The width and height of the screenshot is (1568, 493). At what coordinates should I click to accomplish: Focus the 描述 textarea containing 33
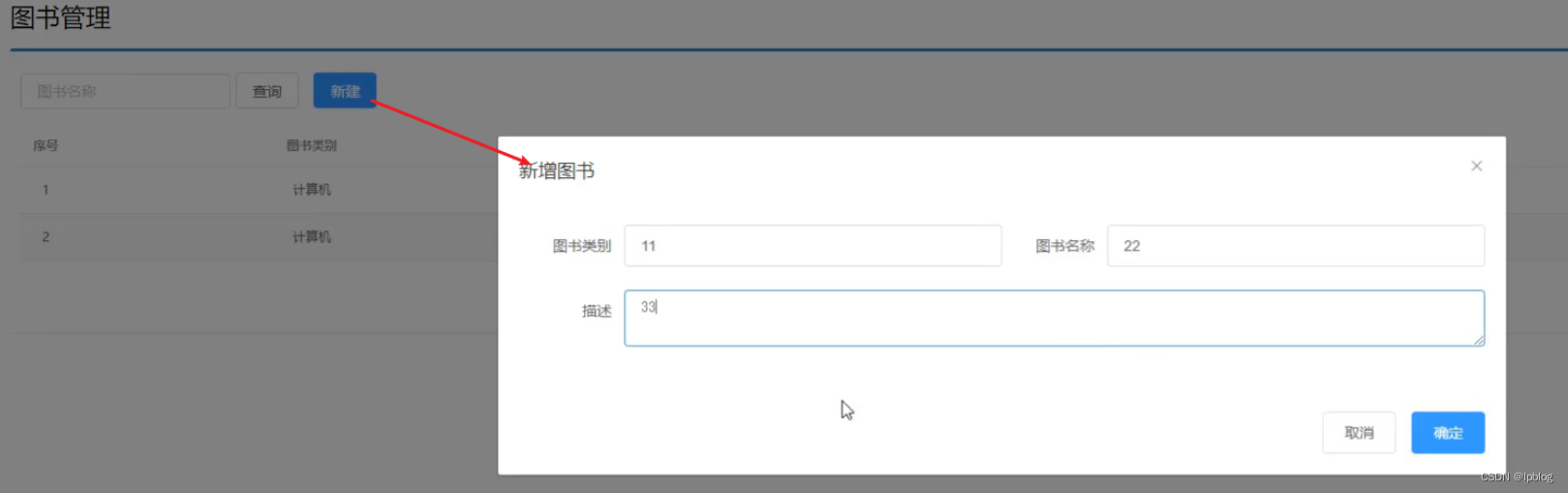pyautogui.click(x=1054, y=318)
